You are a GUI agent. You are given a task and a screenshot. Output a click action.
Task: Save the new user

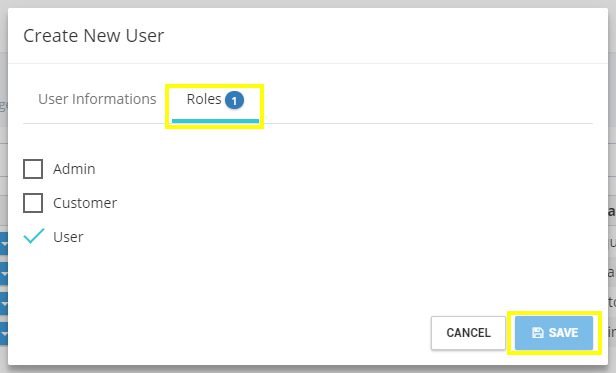click(554, 333)
